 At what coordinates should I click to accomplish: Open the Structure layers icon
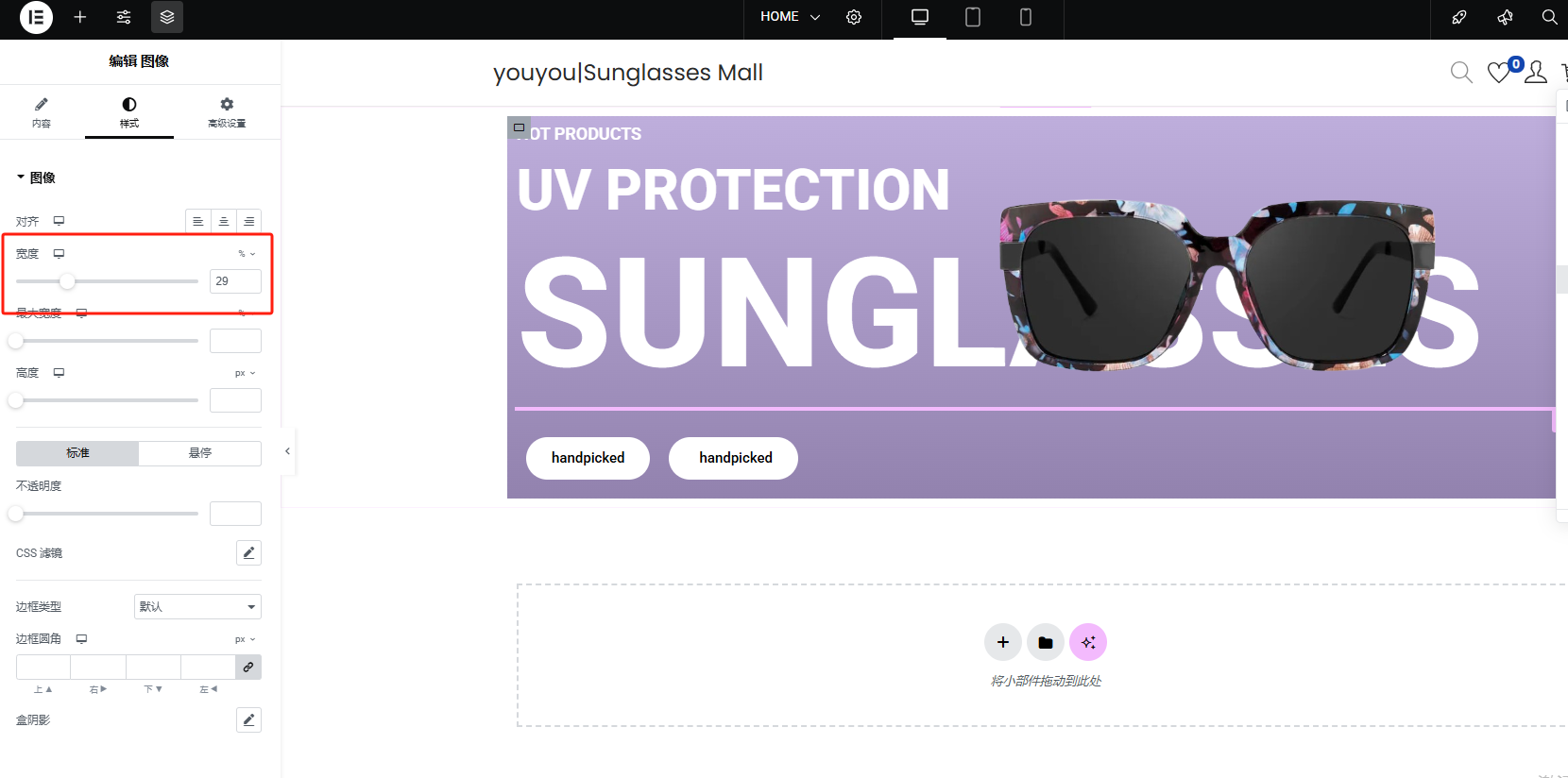(167, 17)
